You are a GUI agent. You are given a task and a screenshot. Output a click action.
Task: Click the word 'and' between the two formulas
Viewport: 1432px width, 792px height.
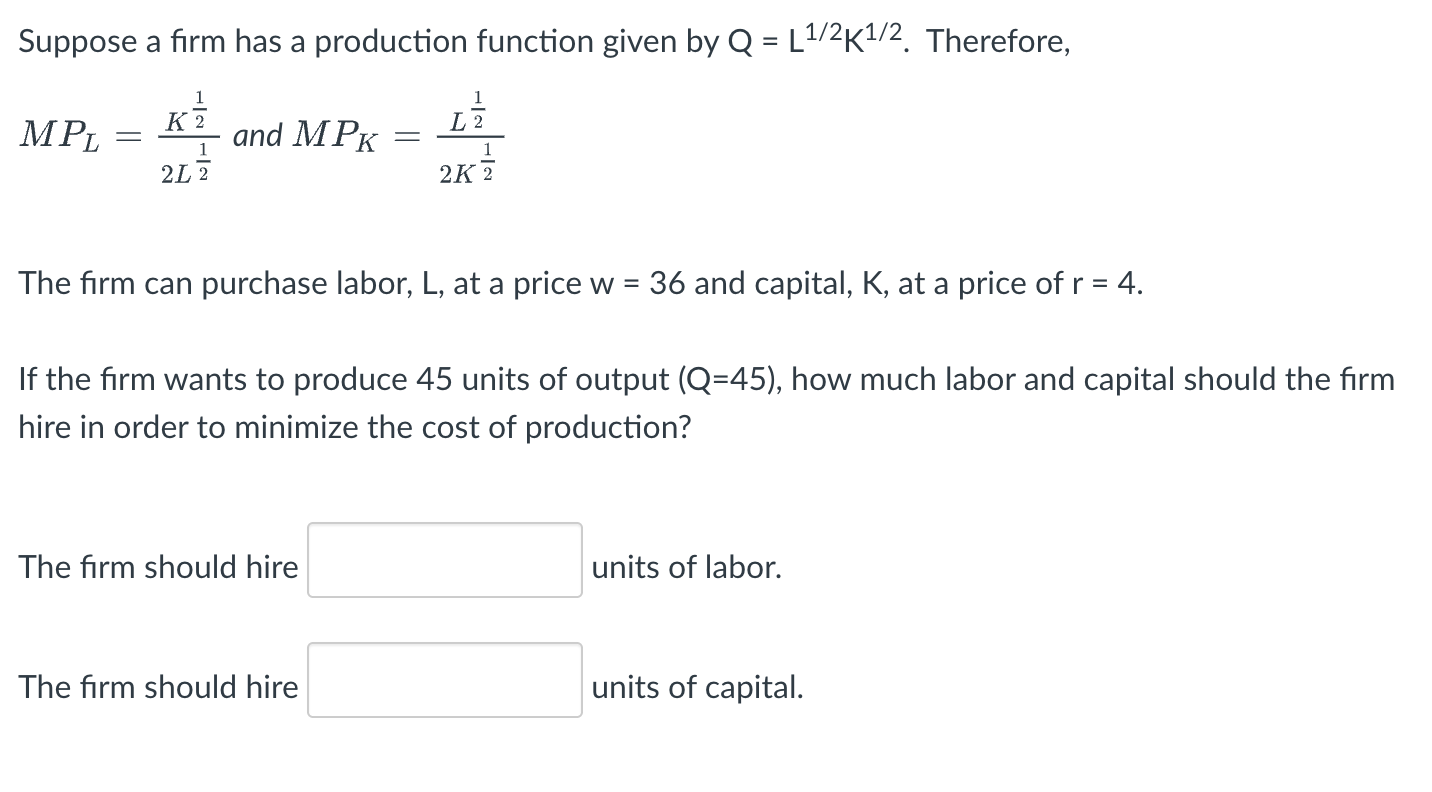(x=258, y=138)
